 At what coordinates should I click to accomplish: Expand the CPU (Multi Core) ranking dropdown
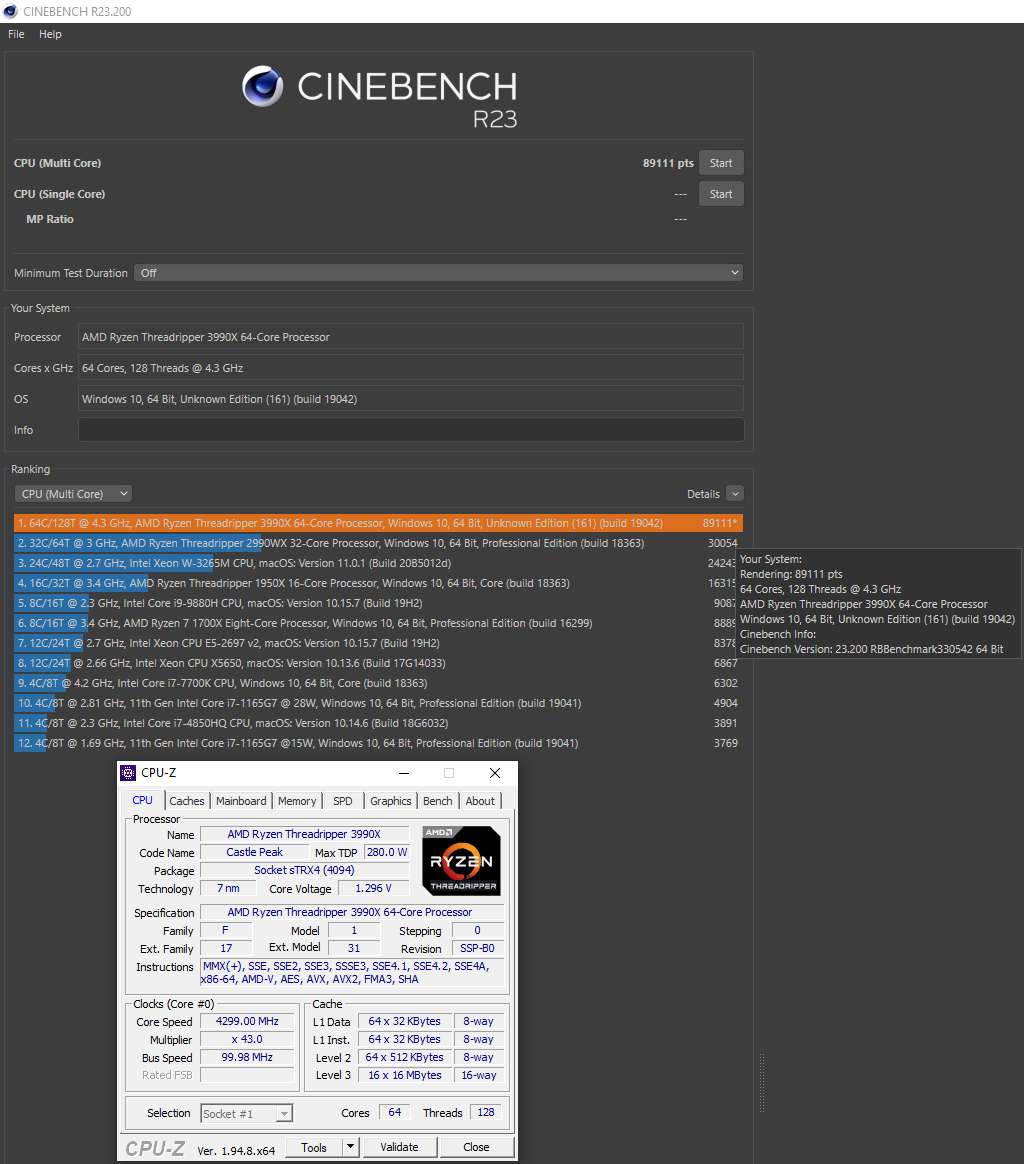pos(73,494)
